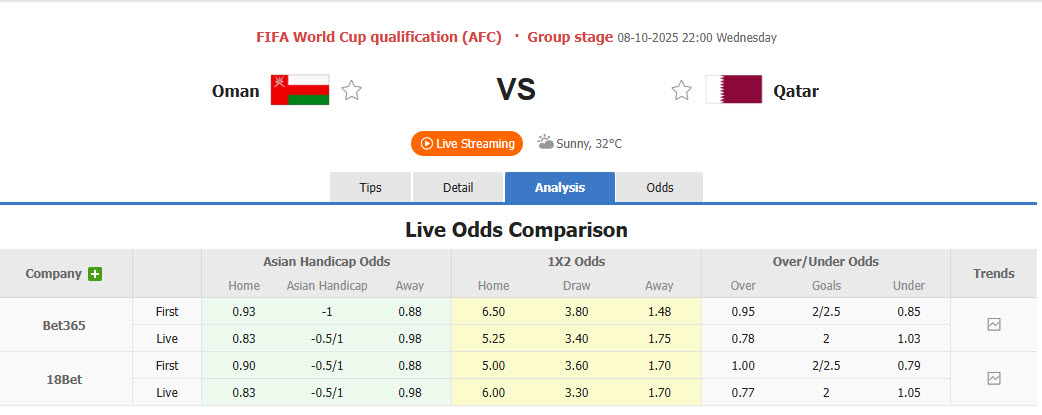Click 18Bet live away odds 1.70

click(659, 393)
